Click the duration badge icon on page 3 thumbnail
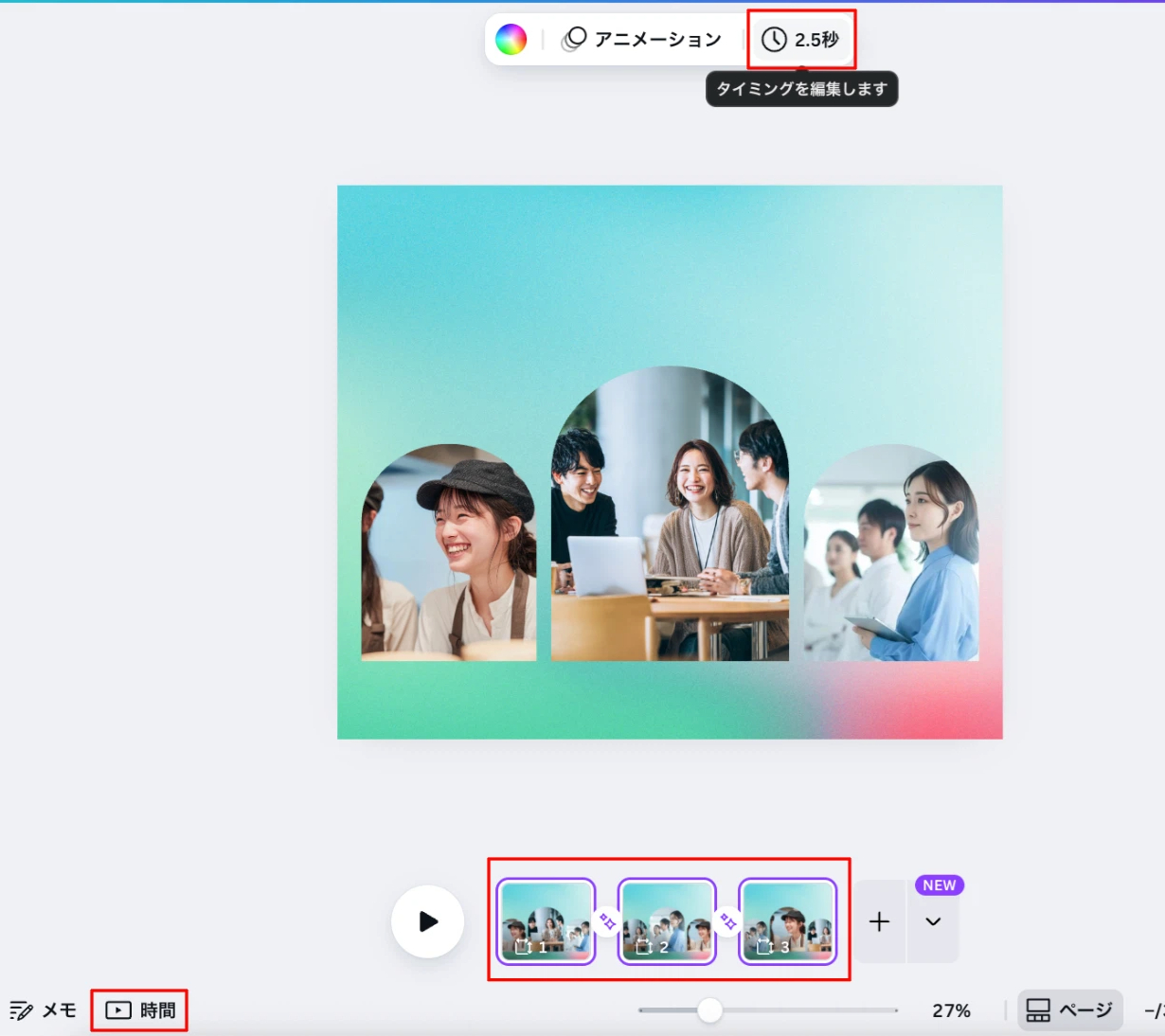The image size is (1165, 1036). pos(762,947)
